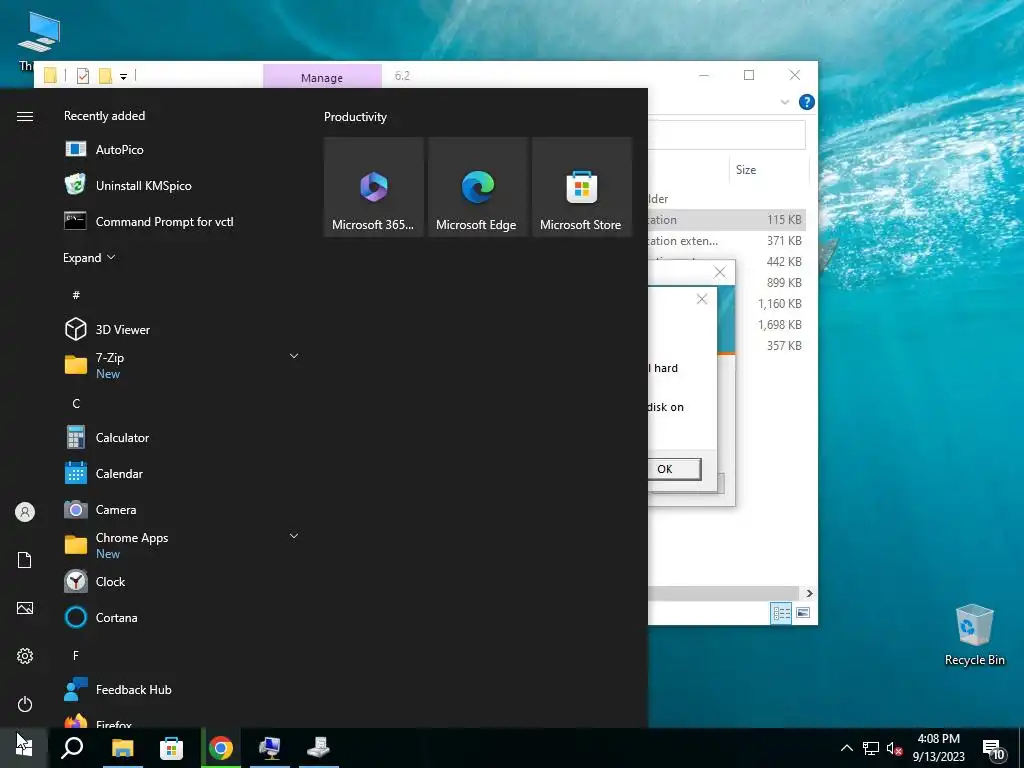Open network status tray icon
Screen dimensions: 1024x768
click(x=871, y=748)
